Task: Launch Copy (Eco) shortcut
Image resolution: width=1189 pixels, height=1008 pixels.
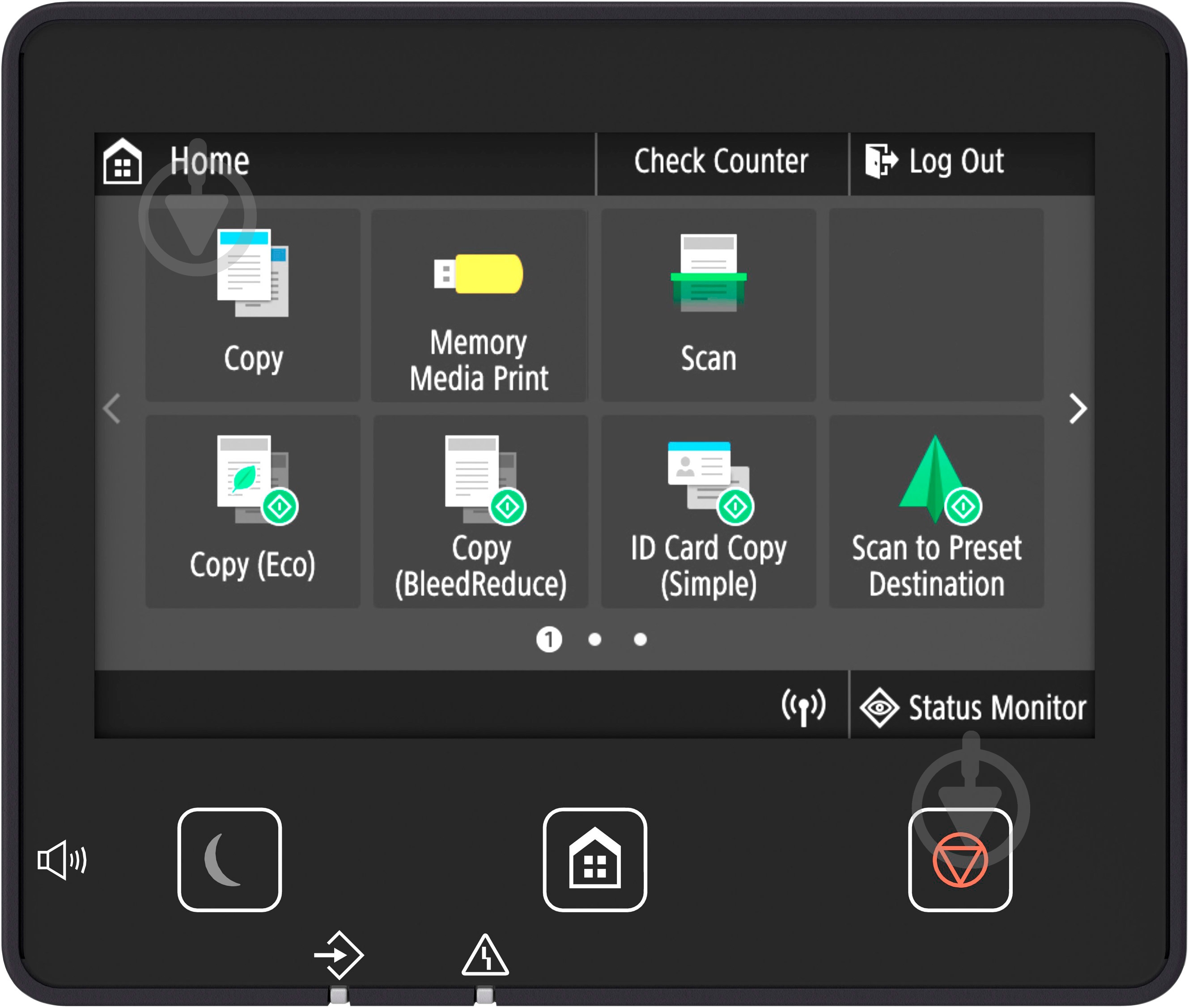Action: click(x=253, y=511)
